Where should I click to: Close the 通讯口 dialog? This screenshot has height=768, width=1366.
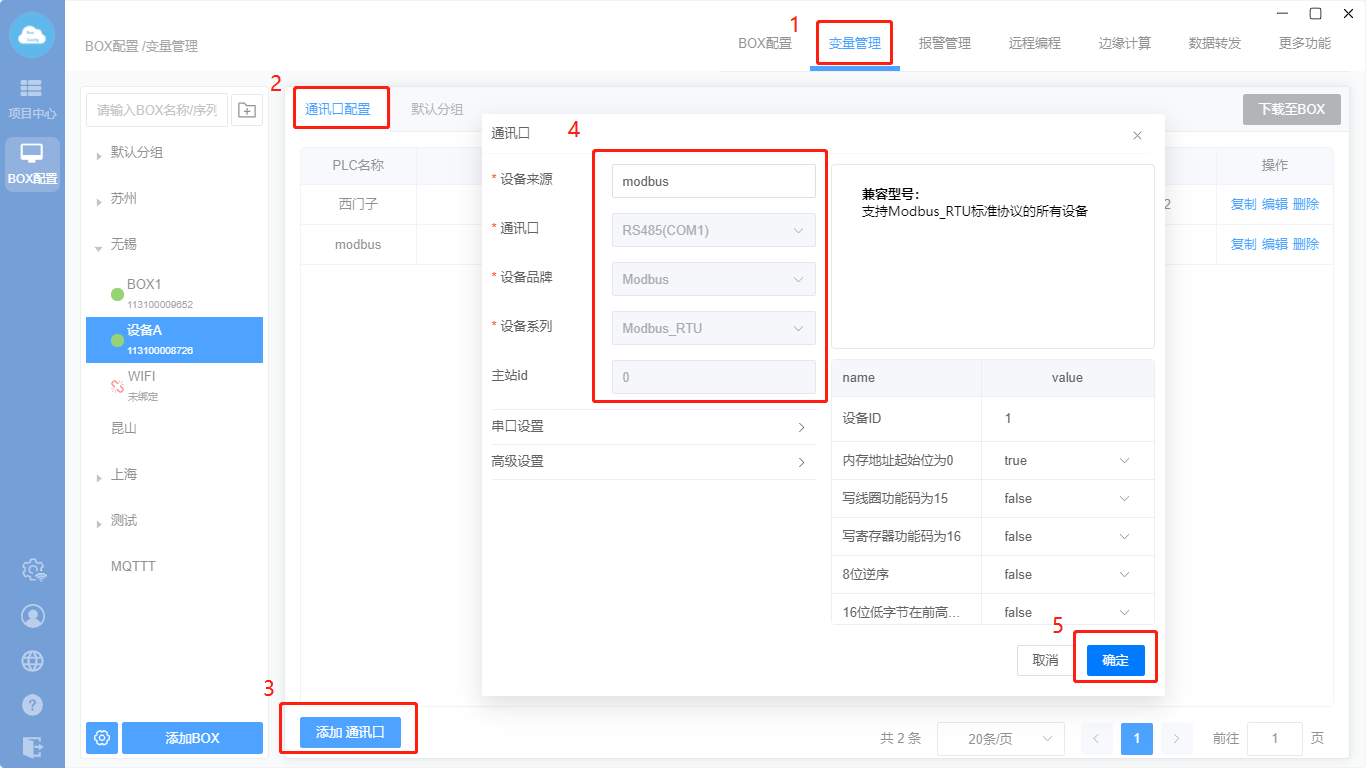1137,135
